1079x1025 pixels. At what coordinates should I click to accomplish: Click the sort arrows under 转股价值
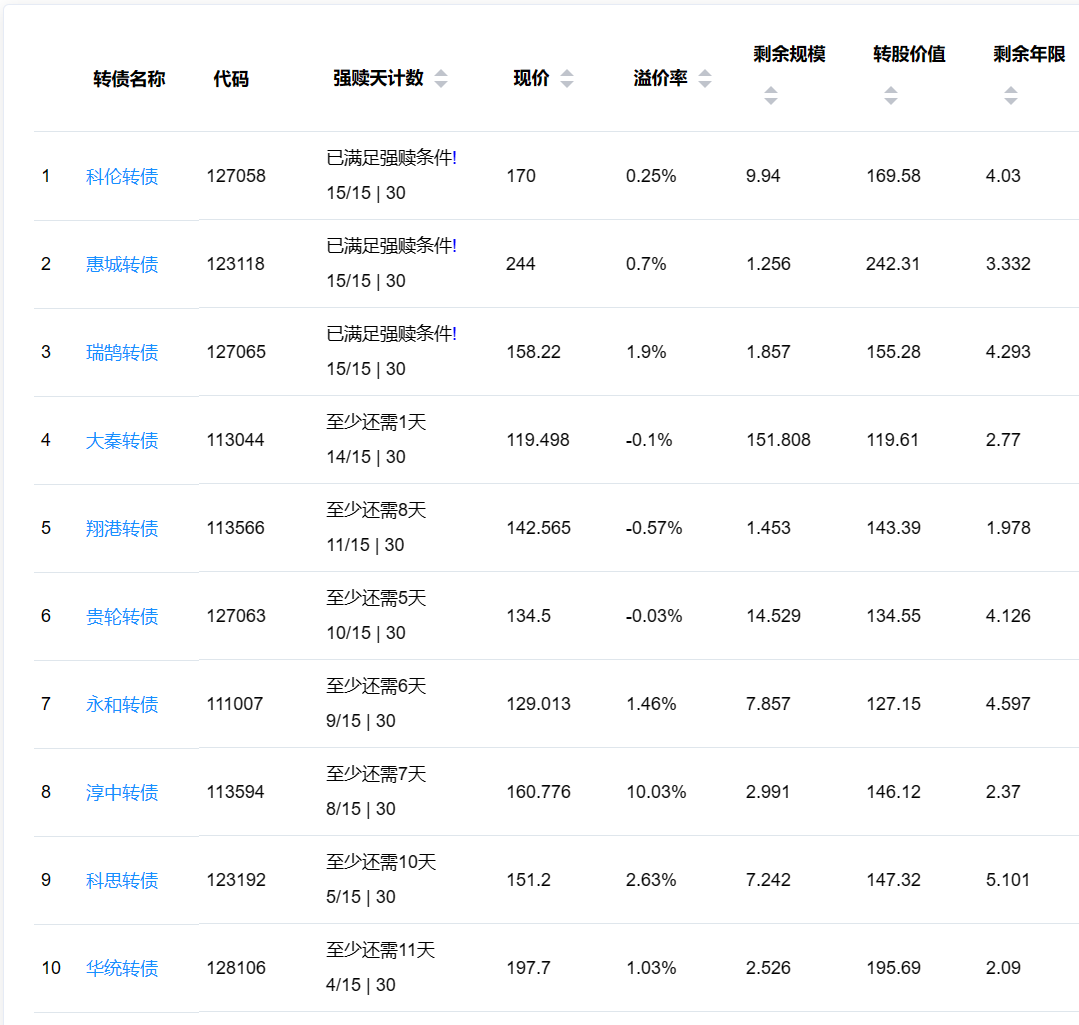coord(891,96)
